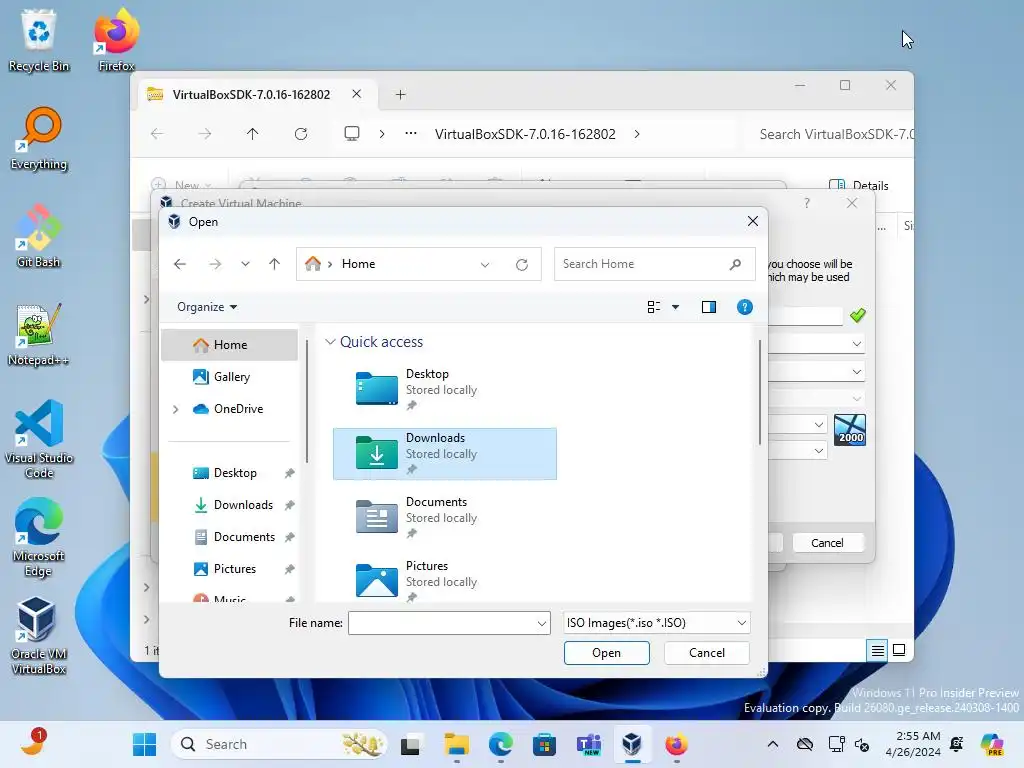Click help question mark in Create Virtual Machine
This screenshot has height=768, width=1024.
click(x=807, y=203)
